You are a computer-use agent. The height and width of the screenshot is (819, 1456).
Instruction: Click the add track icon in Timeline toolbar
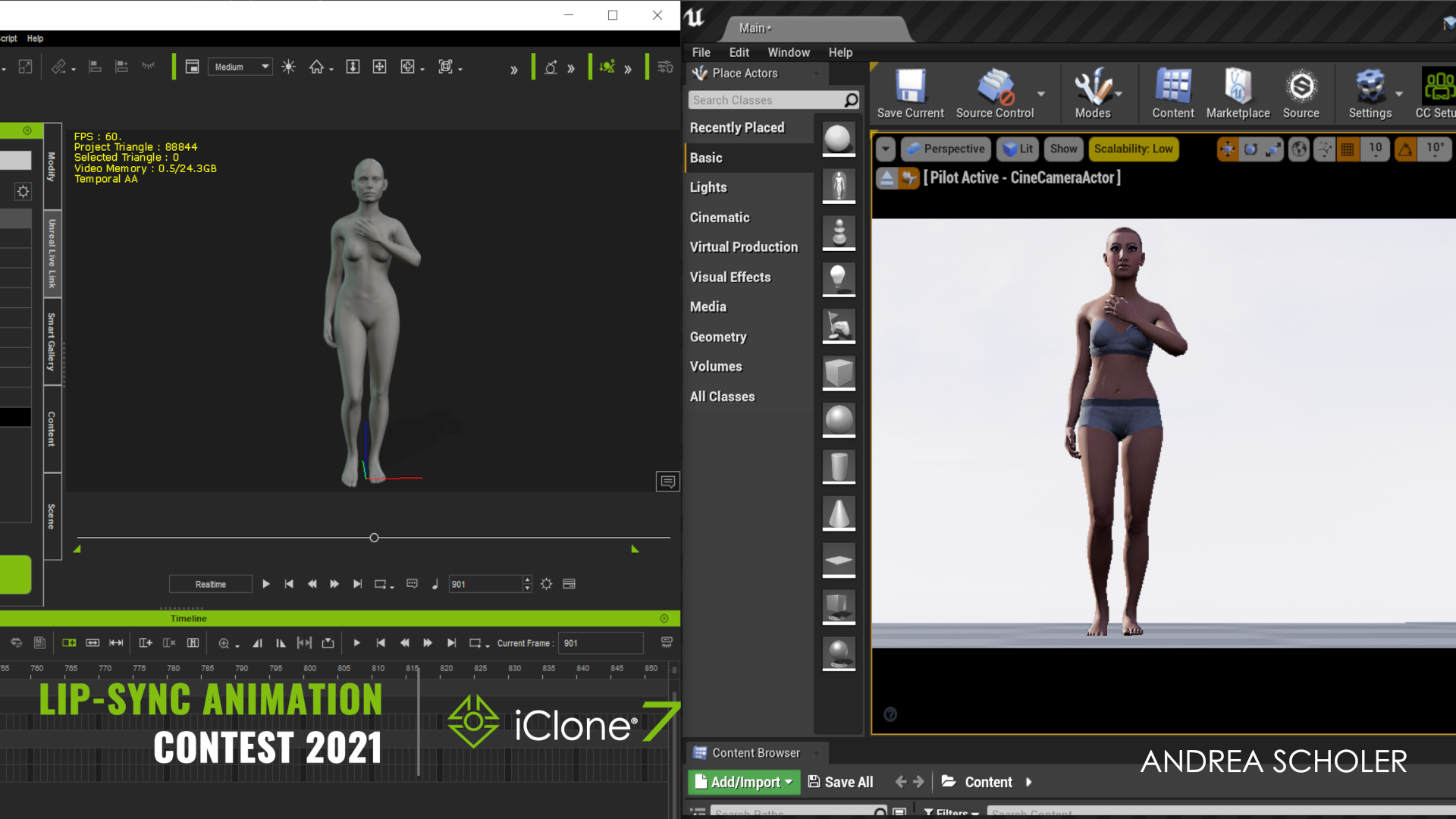click(x=146, y=643)
